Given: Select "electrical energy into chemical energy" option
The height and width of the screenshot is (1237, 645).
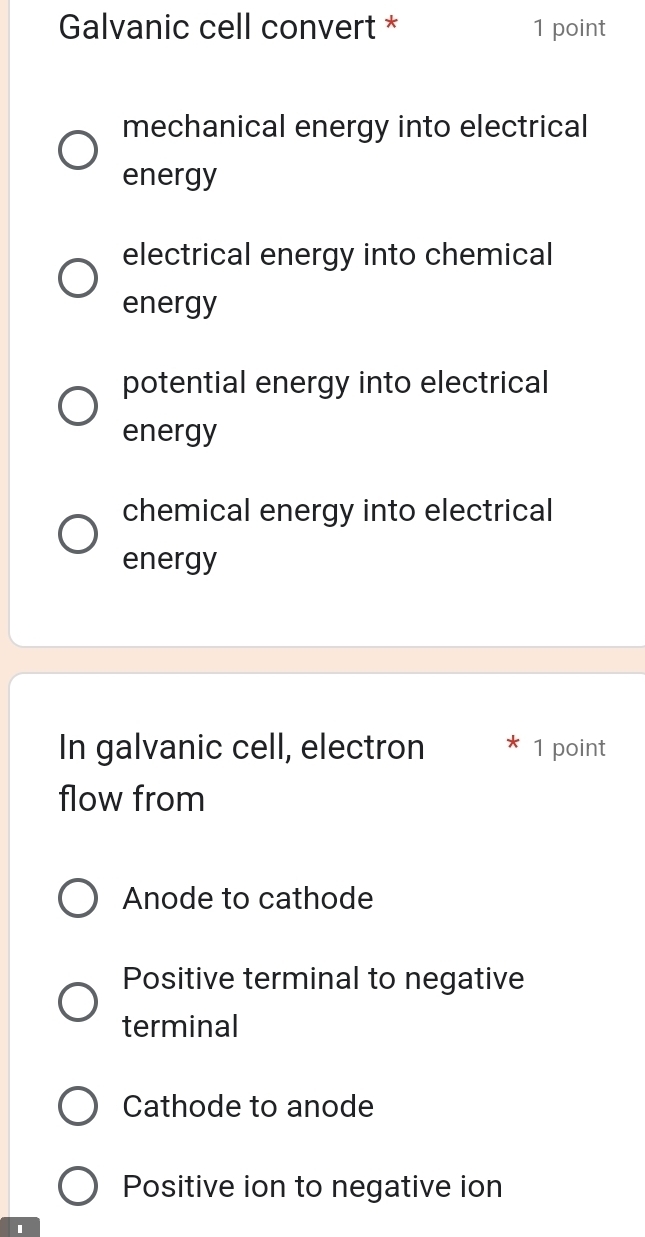Looking at the screenshot, I should coord(77,277).
